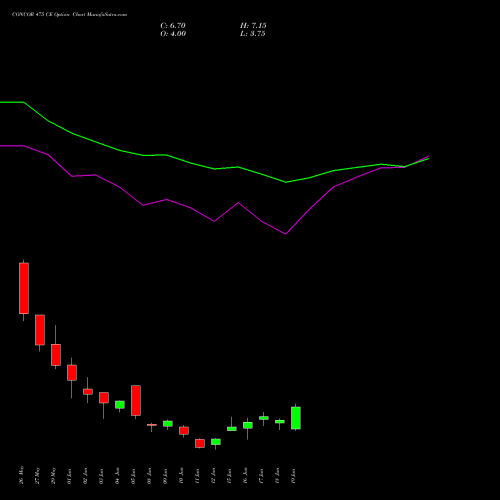
Task: Select the lowest red candle above 11 Jun
Action: [200, 443]
